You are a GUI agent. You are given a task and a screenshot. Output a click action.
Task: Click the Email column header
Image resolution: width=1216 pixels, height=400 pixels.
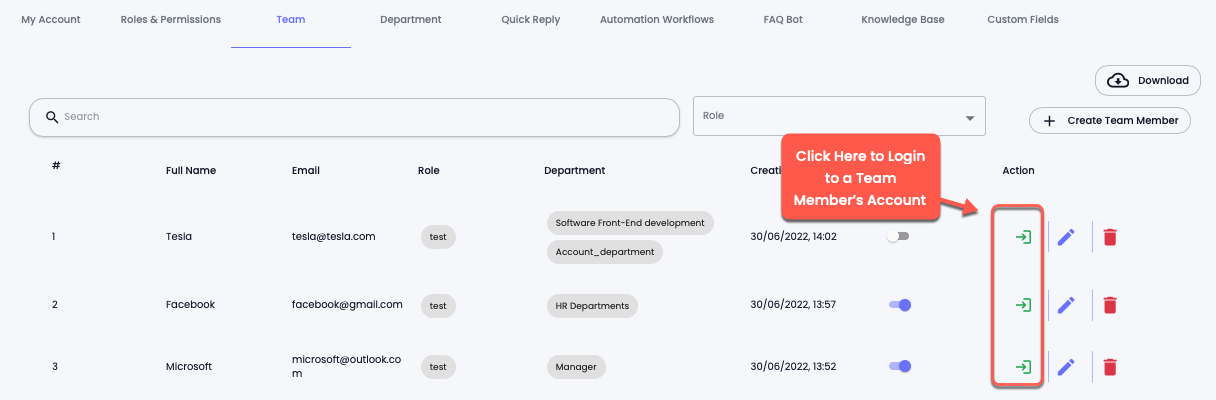(306, 171)
